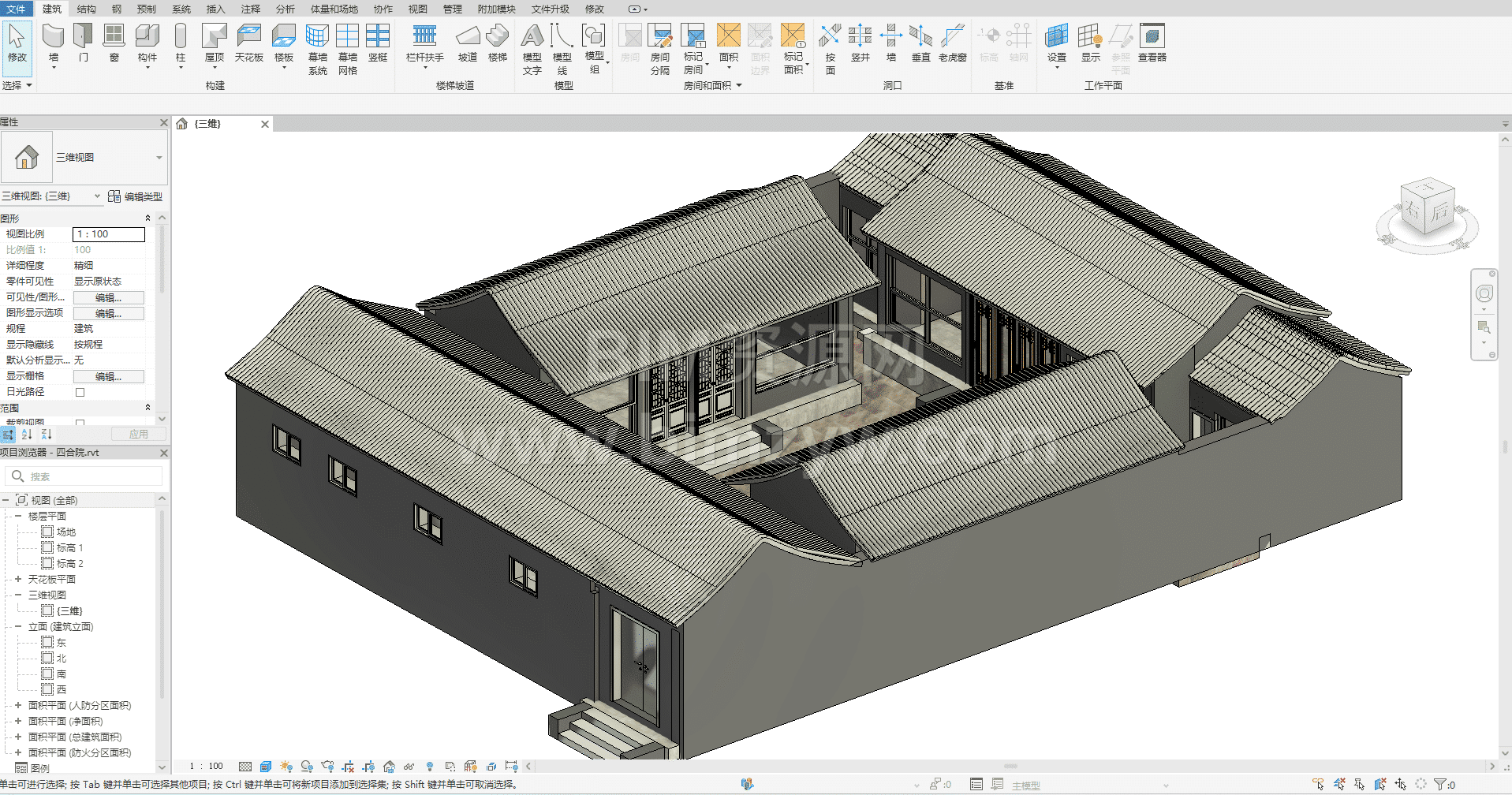Toggle the 日光路径 checkbox
This screenshot has height=795, width=1512.
tap(80, 392)
